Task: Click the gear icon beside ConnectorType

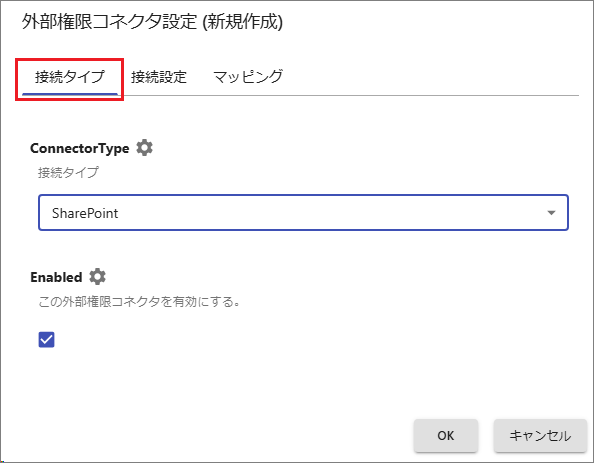Action: tap(144, 147)
